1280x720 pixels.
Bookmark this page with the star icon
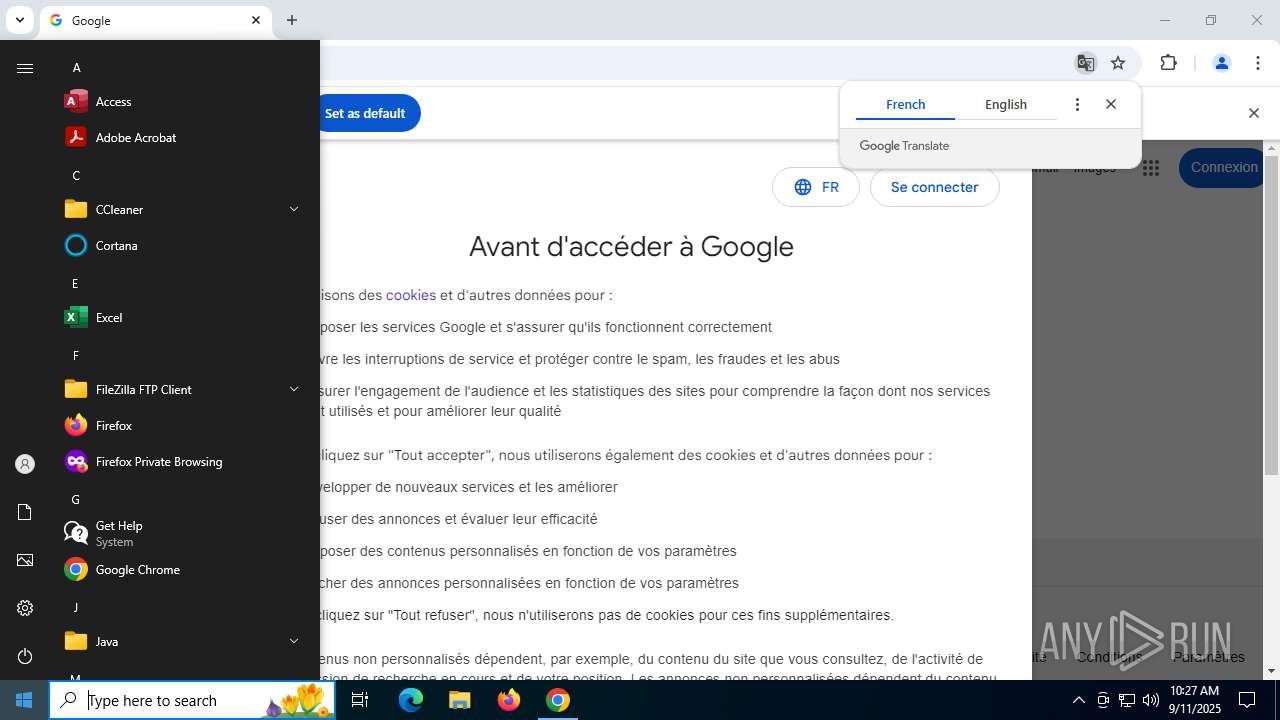click(1118, 63)
